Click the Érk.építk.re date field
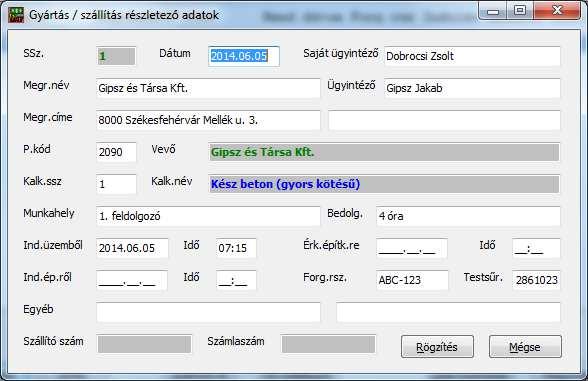The height and width of the screenshot is (381, 588). coord(412,248)
